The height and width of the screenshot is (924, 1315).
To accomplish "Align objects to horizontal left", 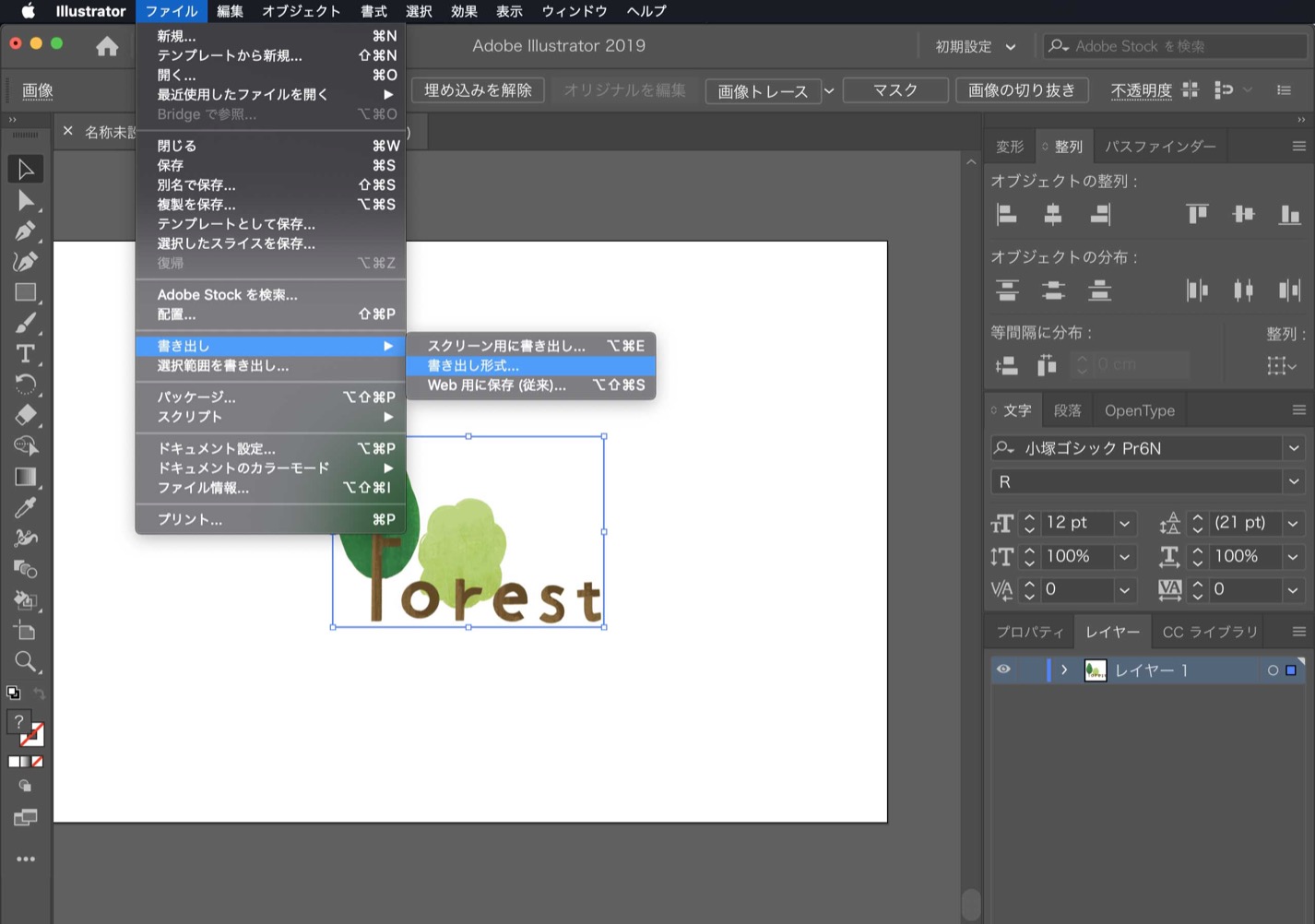I will tap(1007, 215).
